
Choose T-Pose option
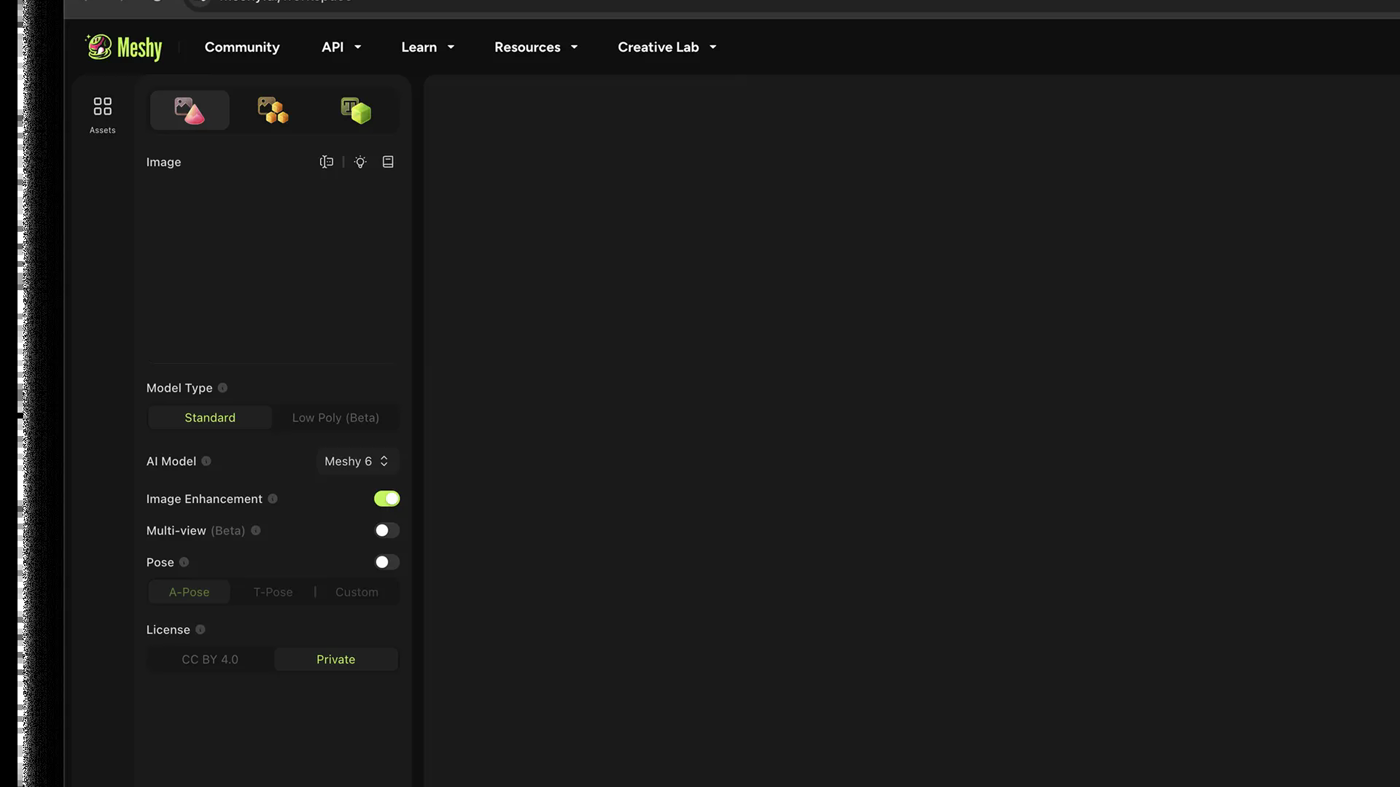coord(273,592)
